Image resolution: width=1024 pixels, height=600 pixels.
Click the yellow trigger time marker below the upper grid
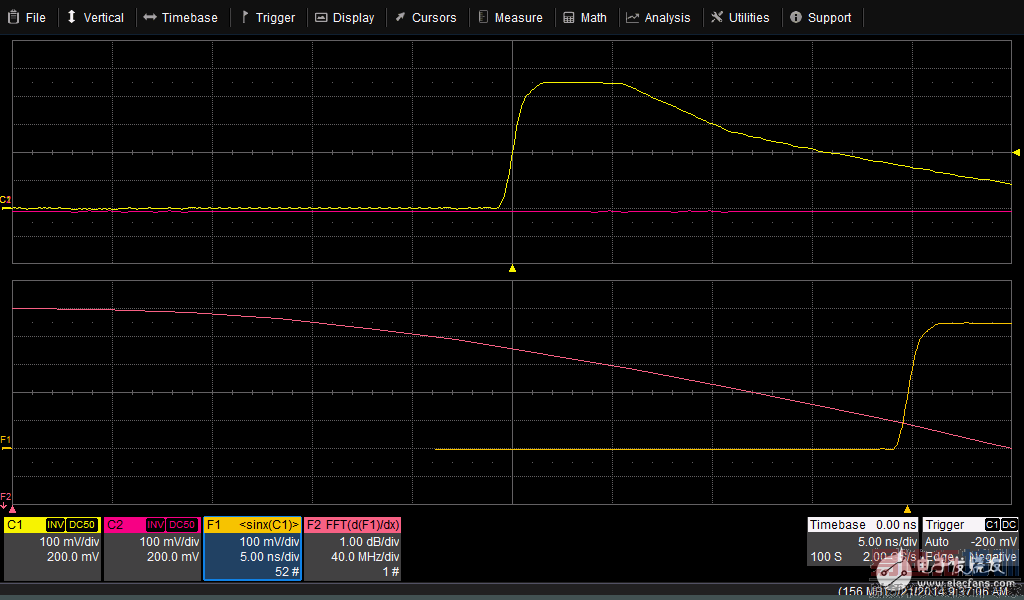tap(513, 268)
